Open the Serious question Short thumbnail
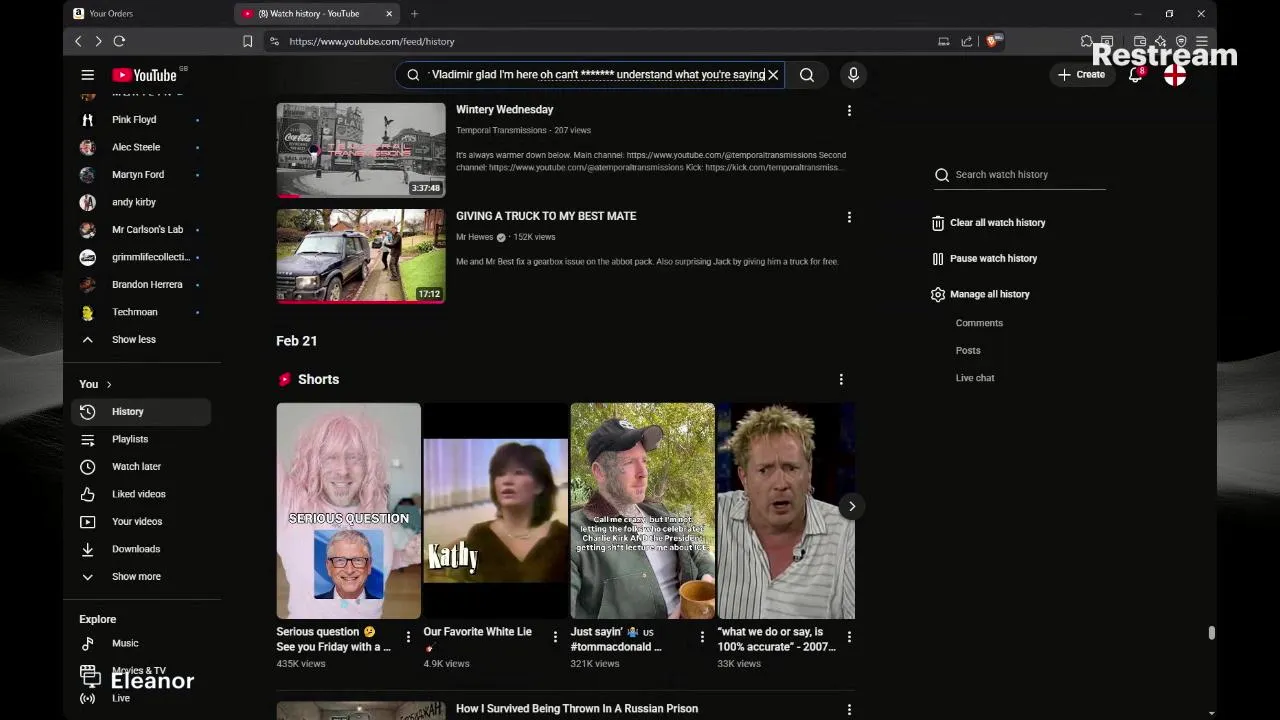 tap(348, 511)
